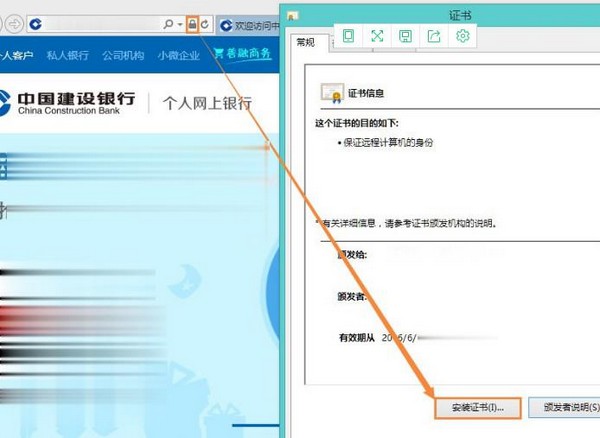Screen dimensions: 600x438
Task: Click the refresh page icon
Action: click(205, 23)
